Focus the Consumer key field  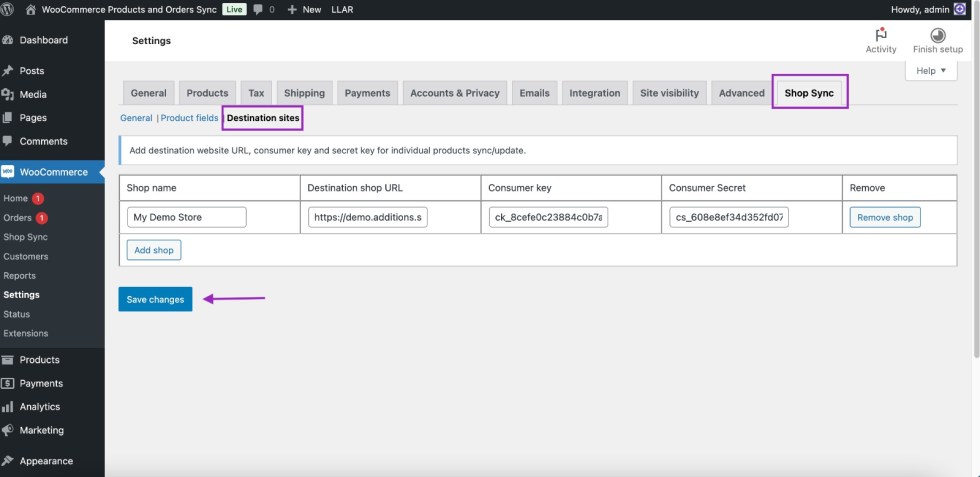click(548, 217)
